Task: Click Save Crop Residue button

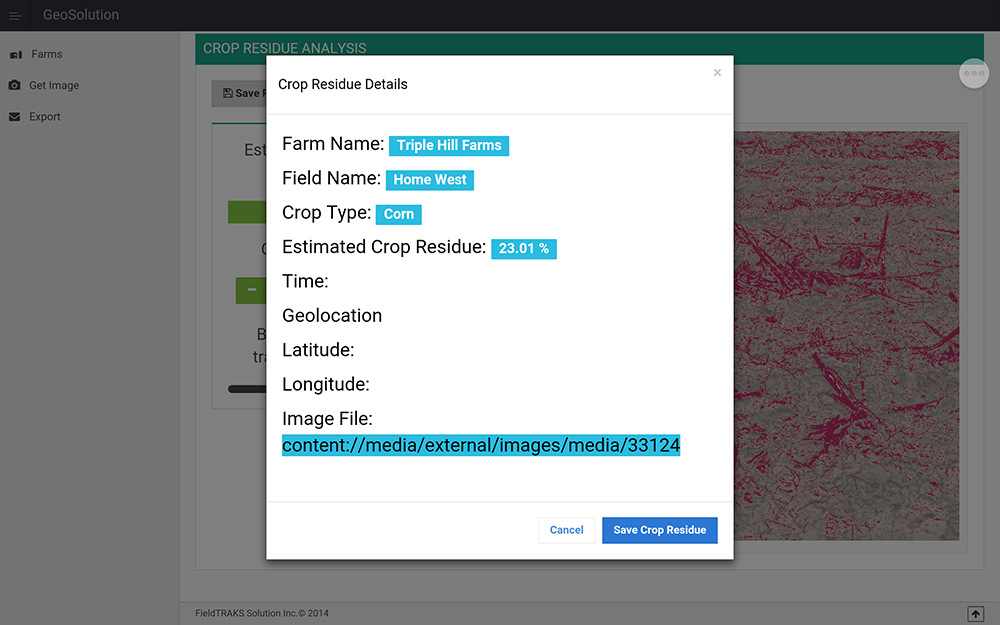Action: [x=659, y=530]
